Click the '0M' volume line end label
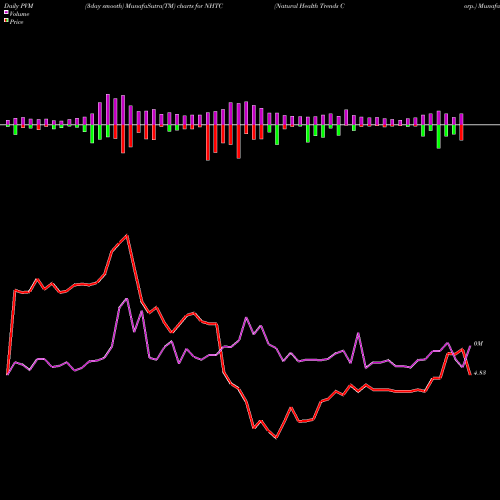This screenshot has height=500, width=500. 478,344
